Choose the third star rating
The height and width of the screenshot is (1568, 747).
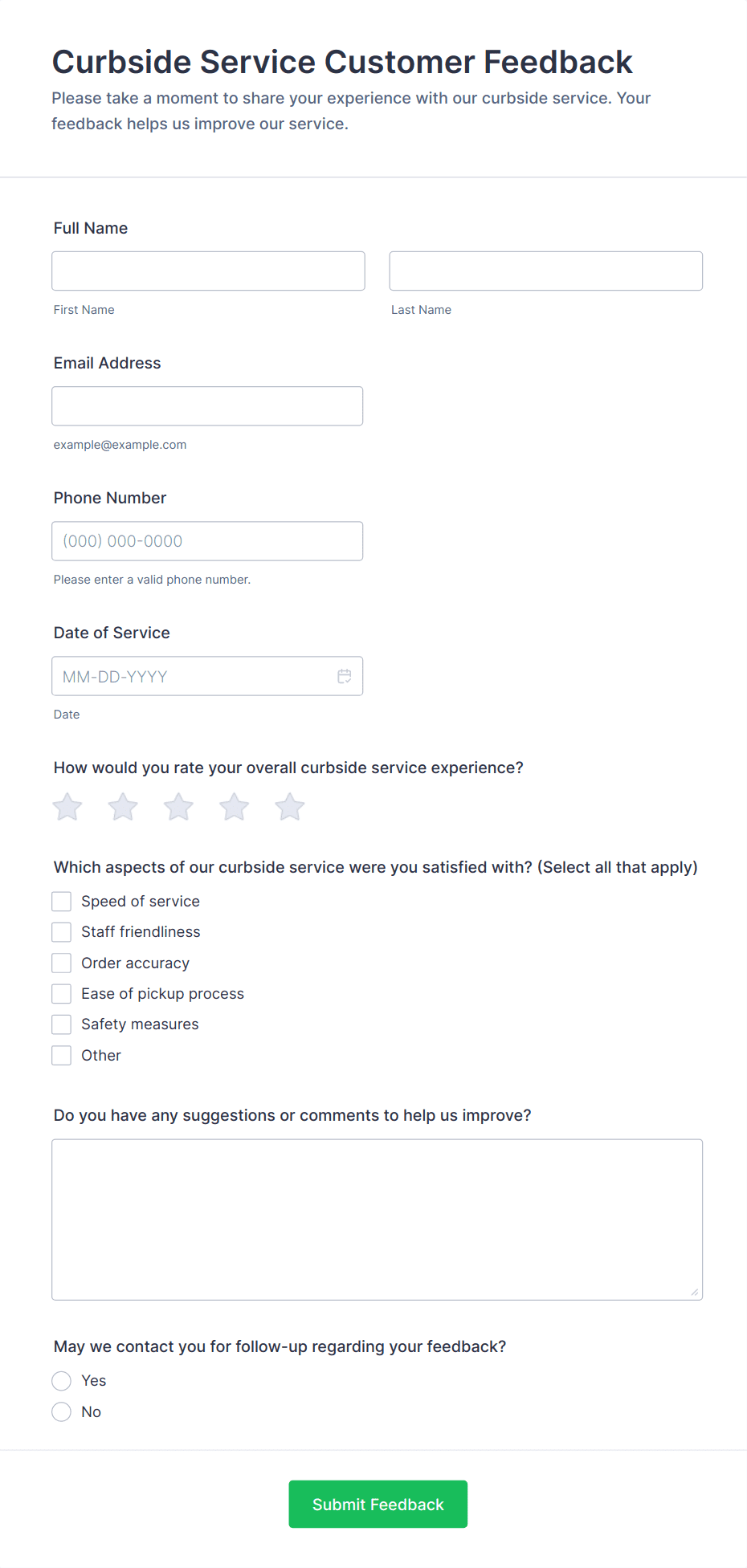click(x=178, y=807)
